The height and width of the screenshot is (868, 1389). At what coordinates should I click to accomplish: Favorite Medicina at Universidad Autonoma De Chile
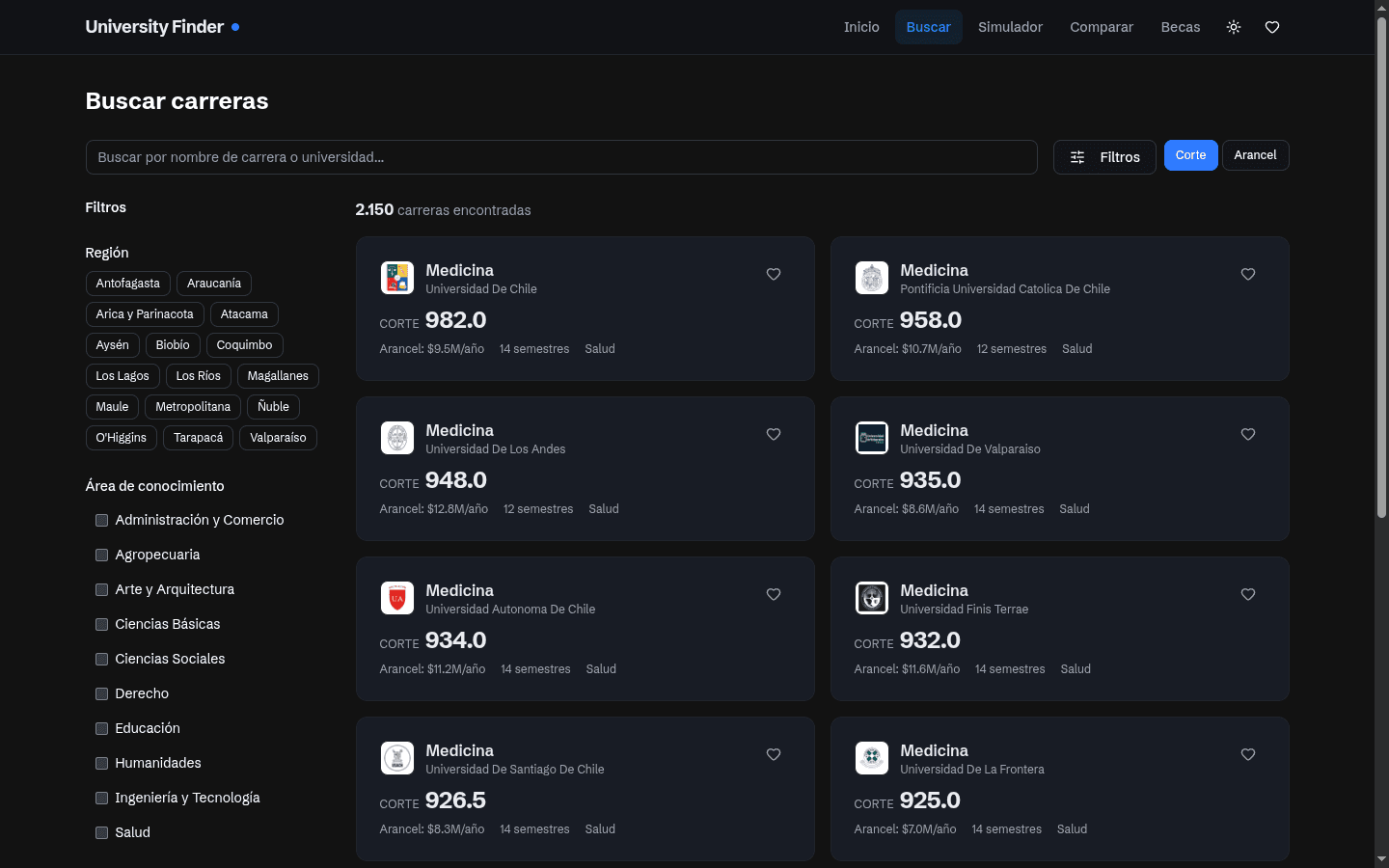click(x=774, y=594)
